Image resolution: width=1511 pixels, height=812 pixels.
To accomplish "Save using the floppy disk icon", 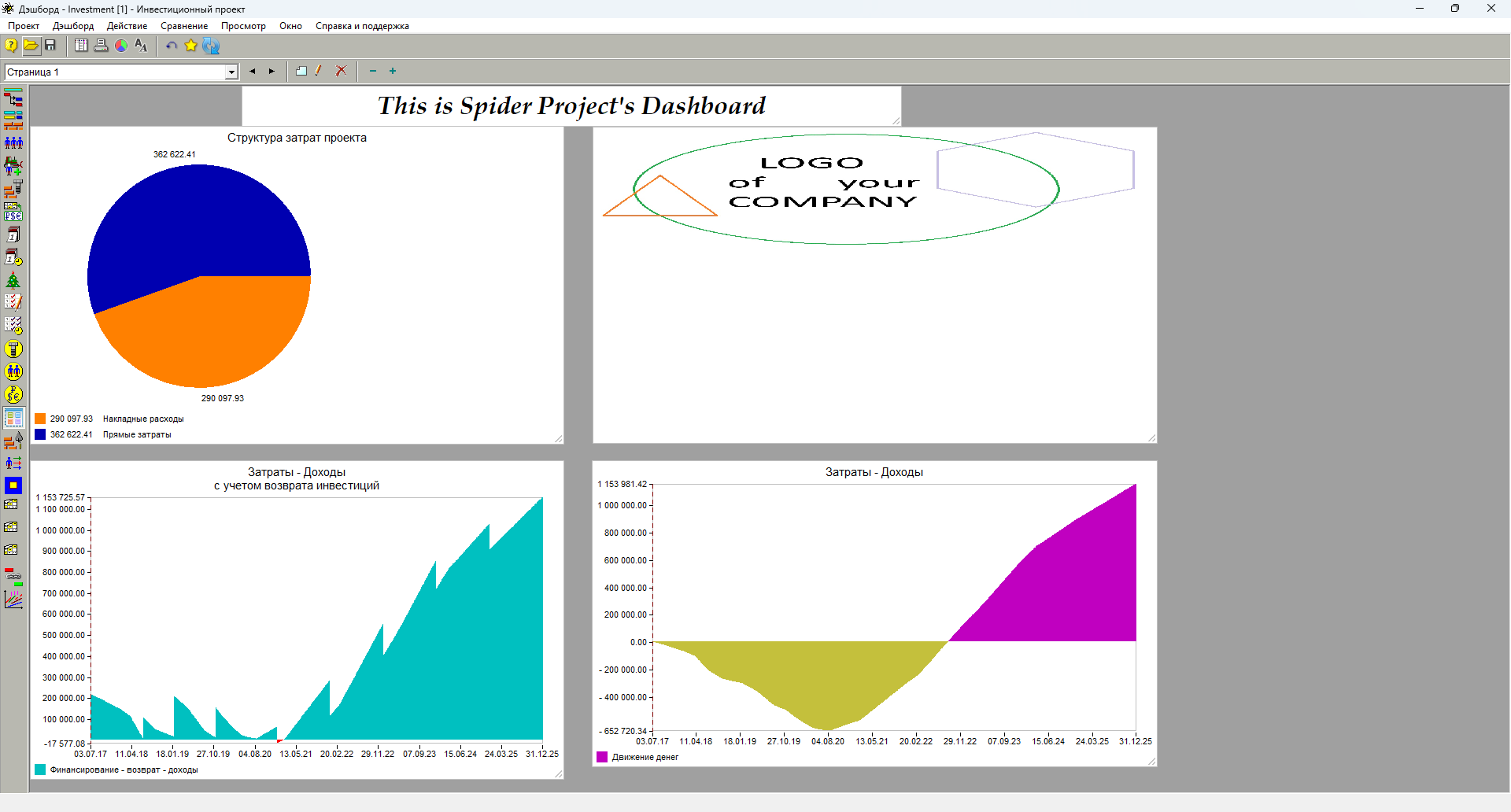I will tap(50, 46).
